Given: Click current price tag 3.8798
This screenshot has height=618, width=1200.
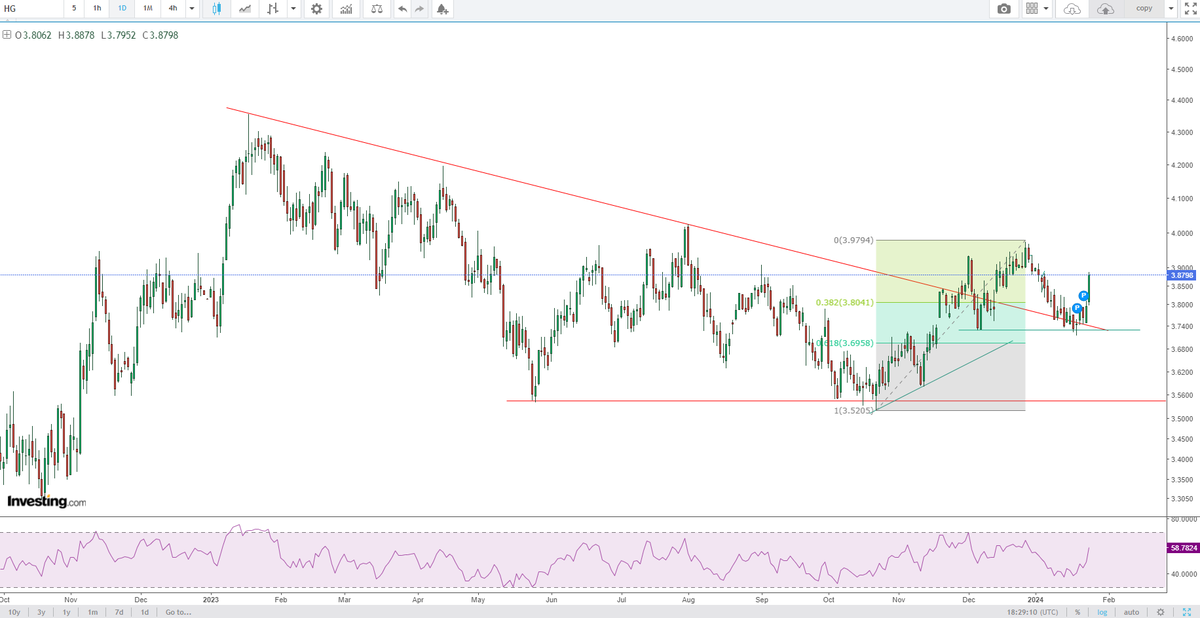Looking at the screenshot, I should click(x=1181, y=275).
